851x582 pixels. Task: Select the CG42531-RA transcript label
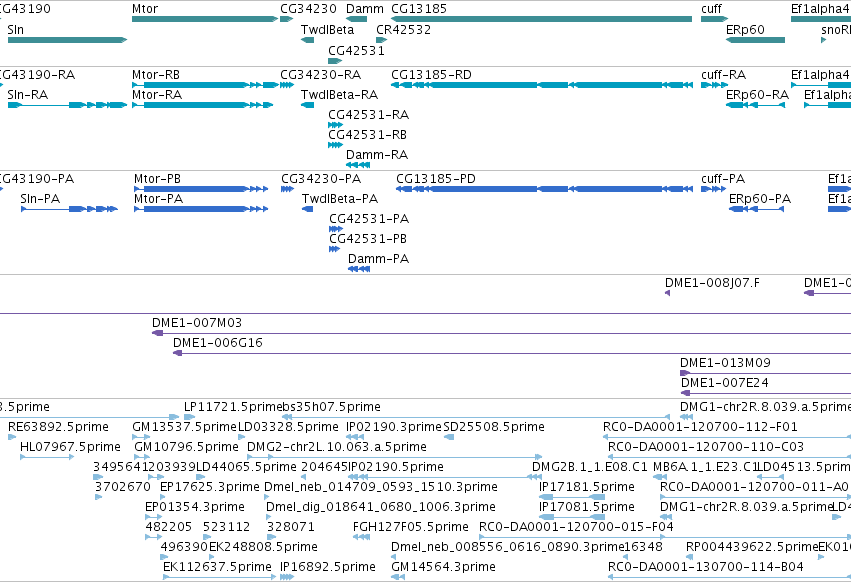point(369,115)
